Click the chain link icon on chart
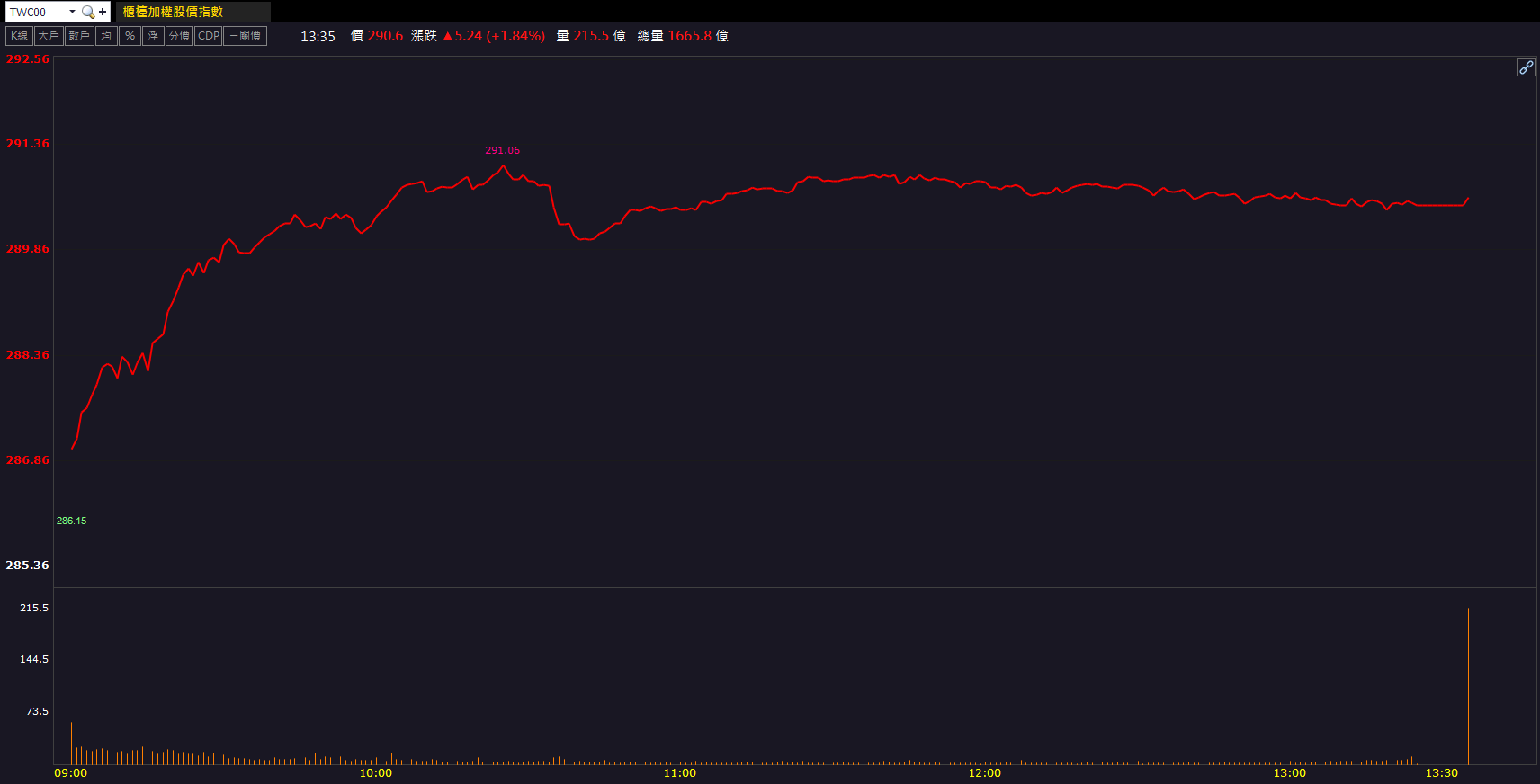Image resolution: width=1540 pixels, height=784 pixels. click(x=1526, y=67)
